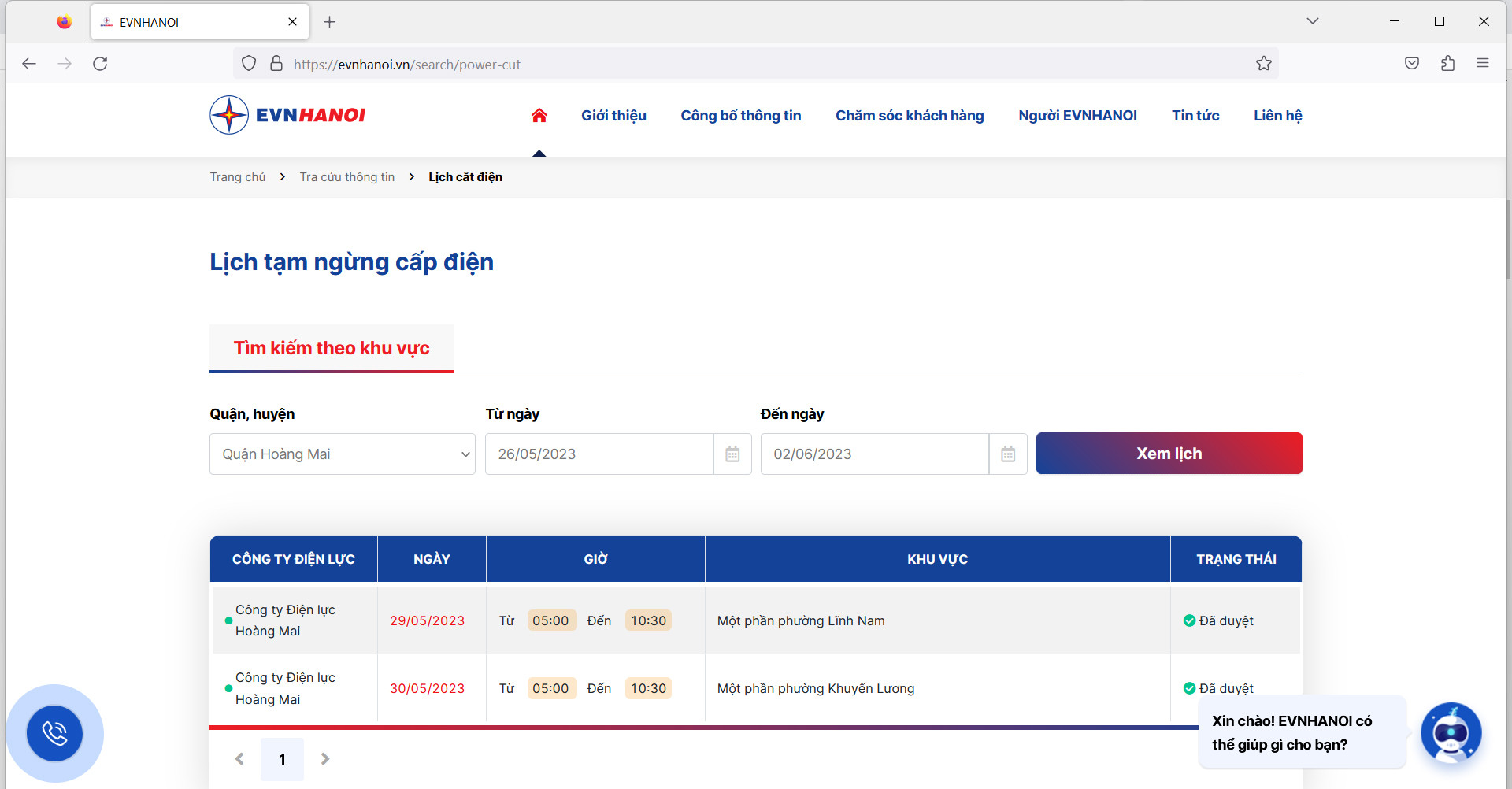Open the Firefox hamburger application menu
1512x789 pixels.
[x=1483, y=64]
